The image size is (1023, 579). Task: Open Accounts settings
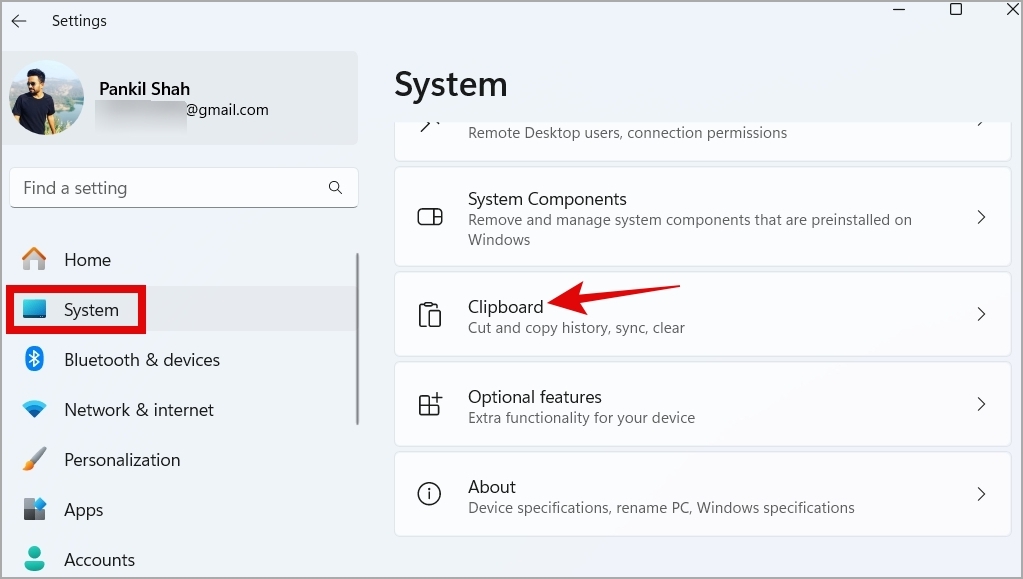coord(179,559)
